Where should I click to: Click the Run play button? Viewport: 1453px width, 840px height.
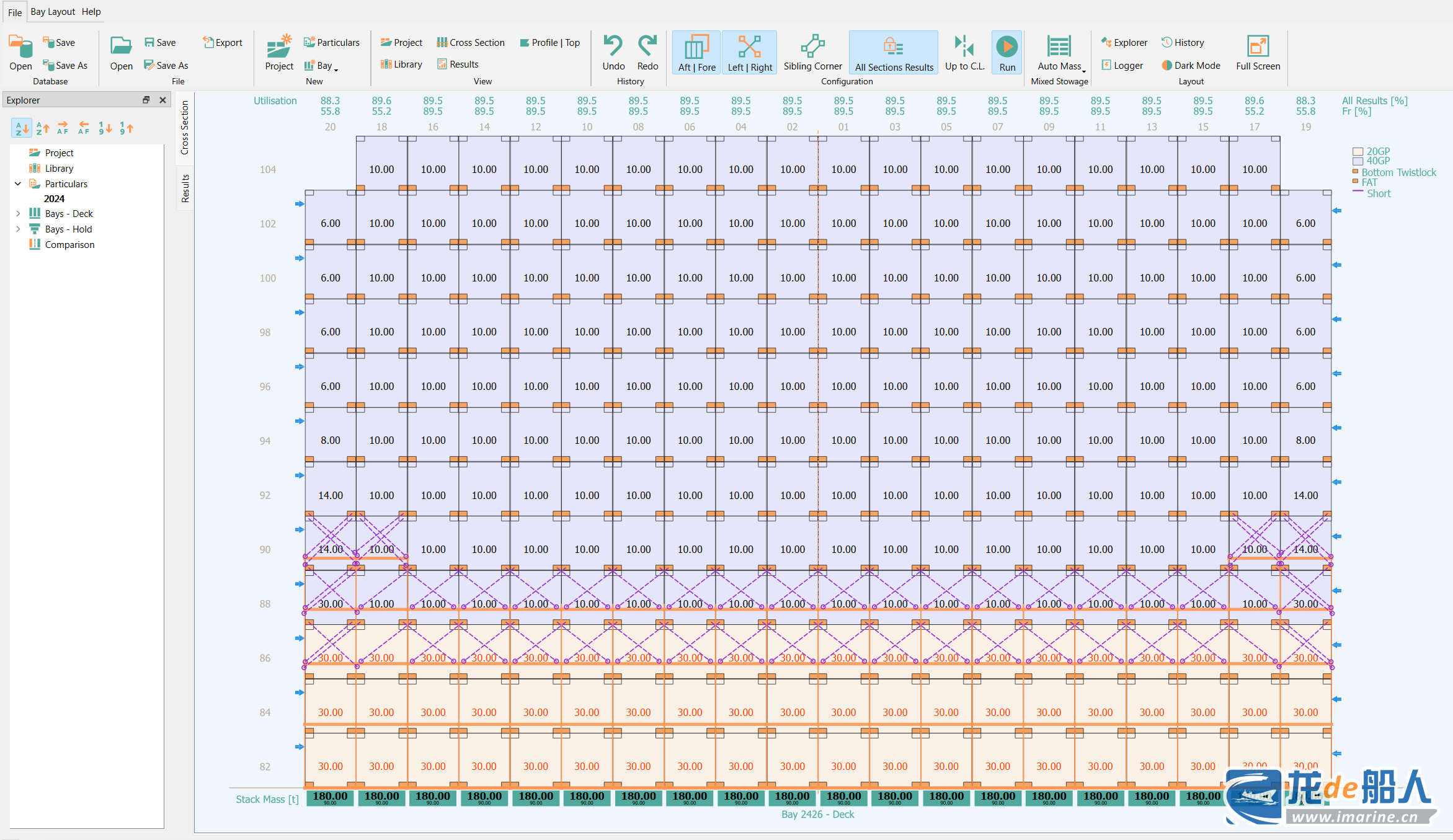[1006, 47]
